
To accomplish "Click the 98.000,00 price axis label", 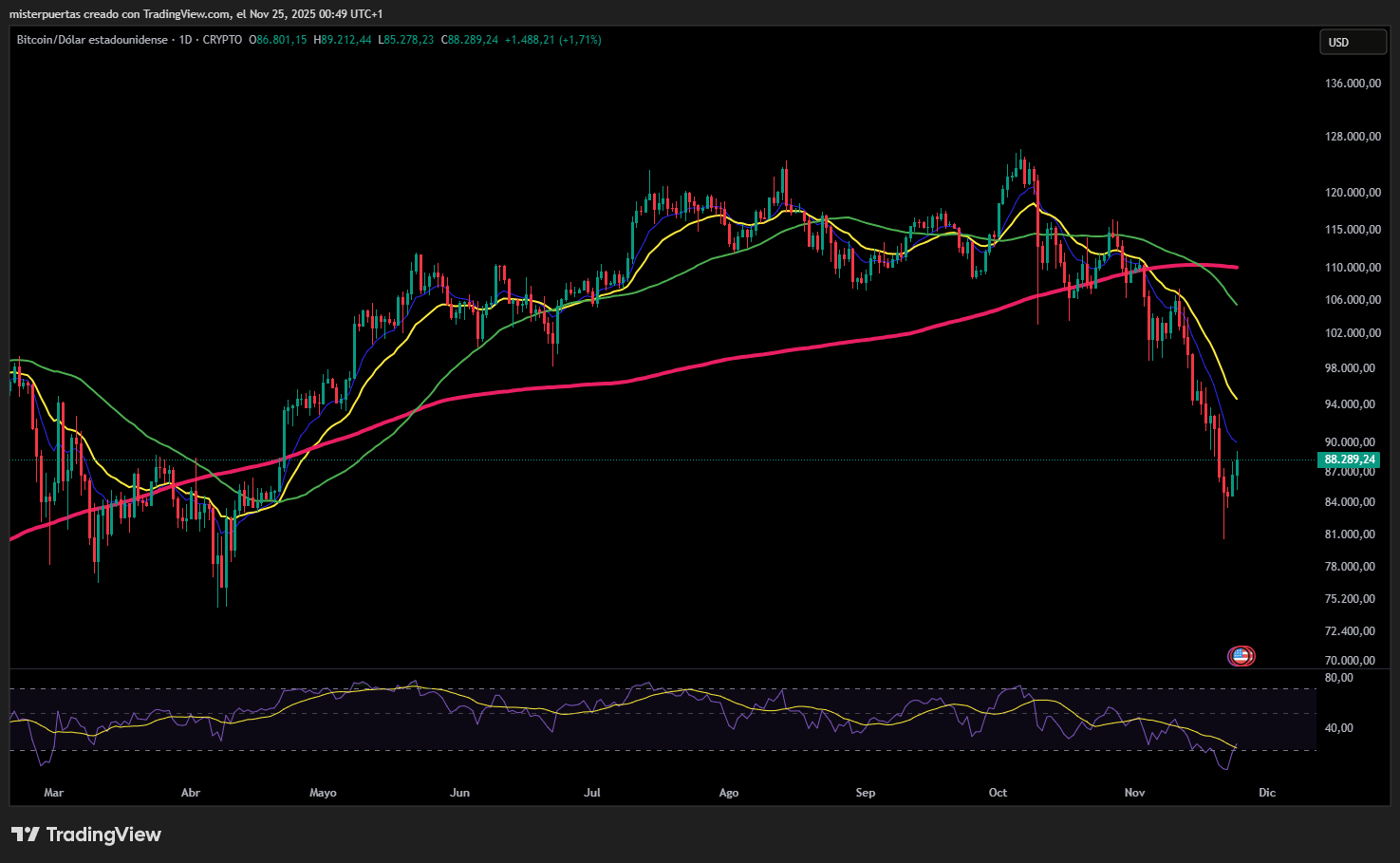I will coord(1350,368).
